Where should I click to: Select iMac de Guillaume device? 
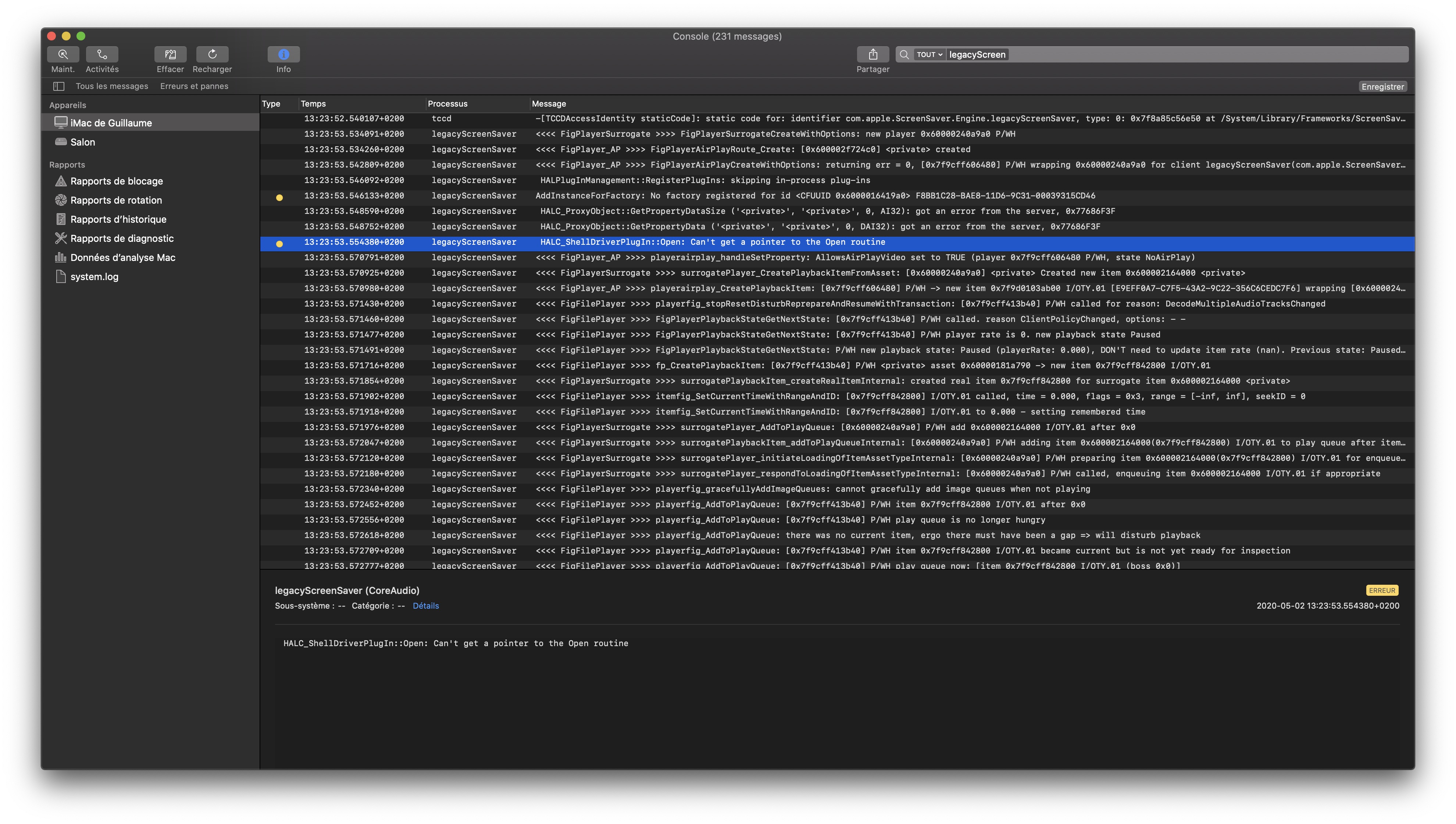pos(151,123)
